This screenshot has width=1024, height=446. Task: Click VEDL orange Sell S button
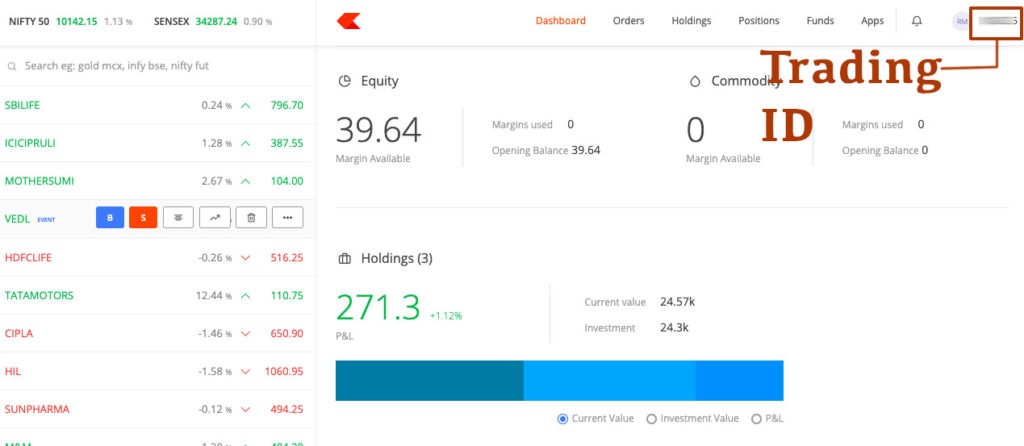coord(143,217)
